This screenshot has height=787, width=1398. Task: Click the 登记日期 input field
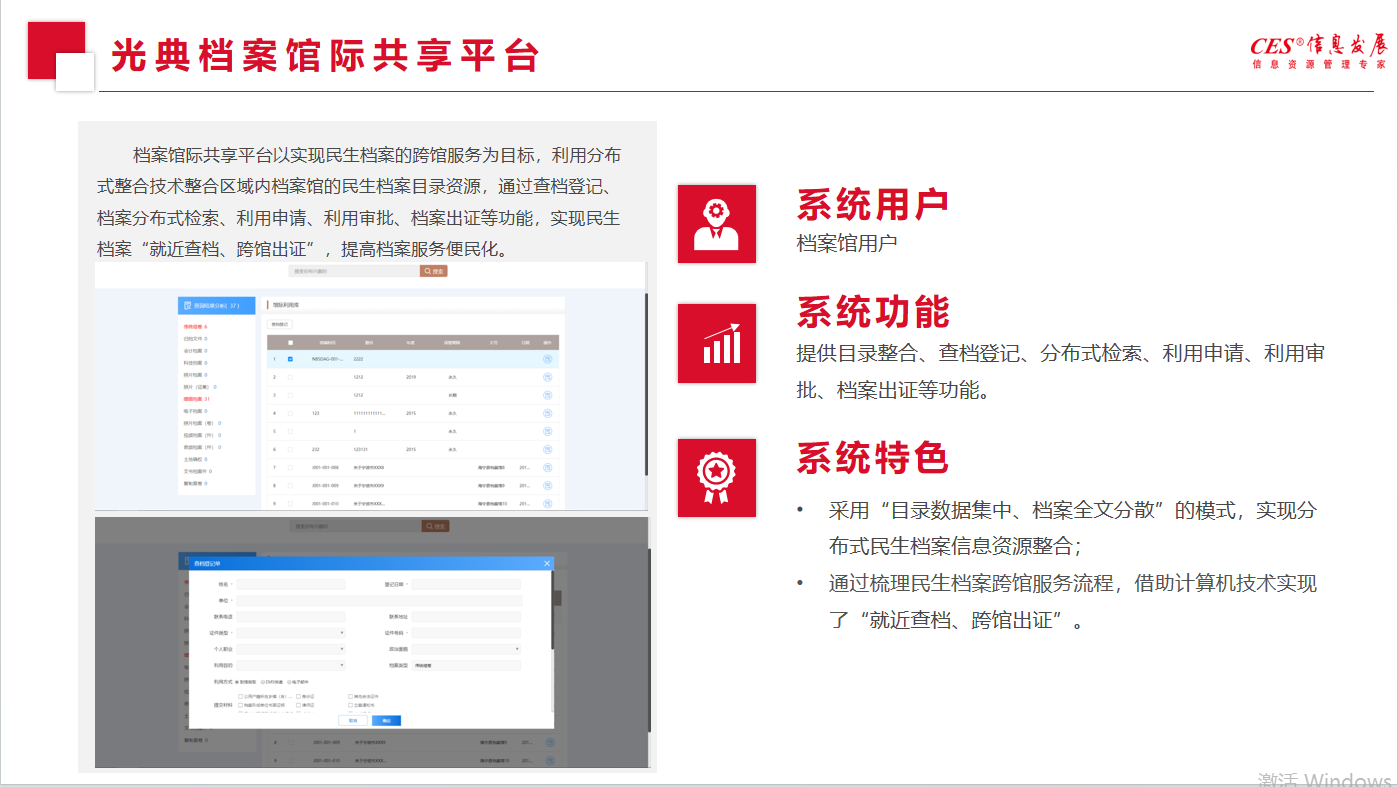point(466,584)
